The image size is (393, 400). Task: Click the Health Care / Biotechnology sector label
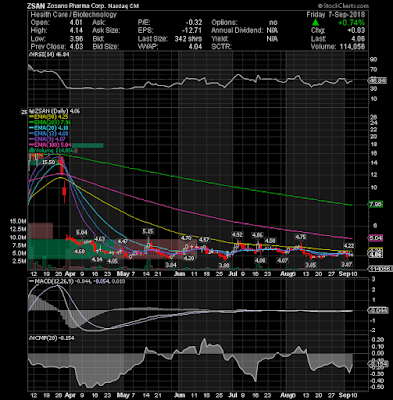click(x=74, y=15)
